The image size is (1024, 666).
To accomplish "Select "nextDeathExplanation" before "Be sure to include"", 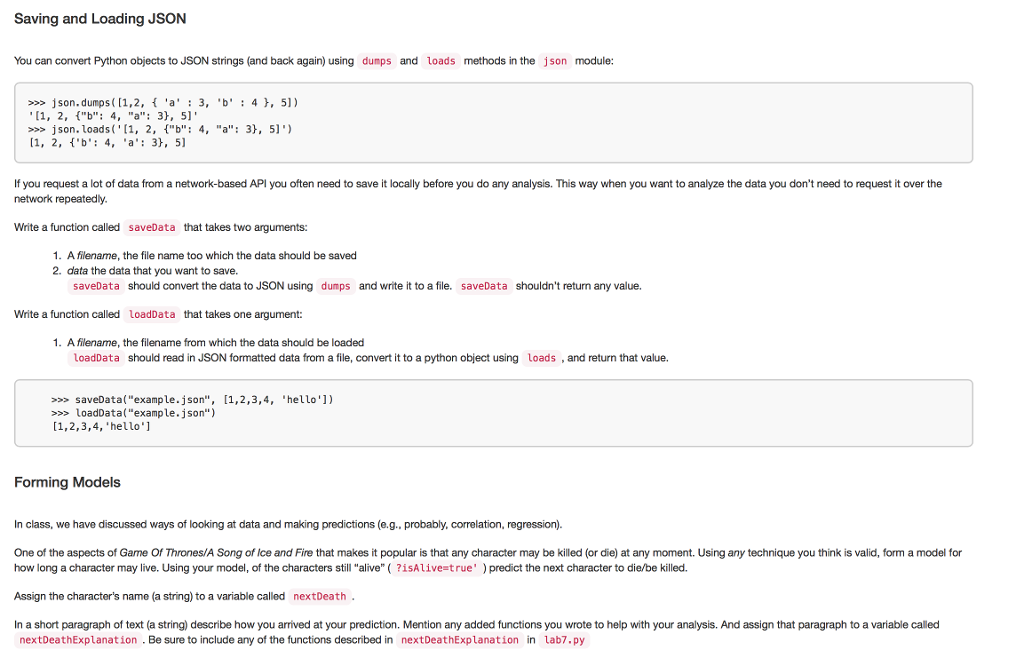I will [x=78, y=640].
